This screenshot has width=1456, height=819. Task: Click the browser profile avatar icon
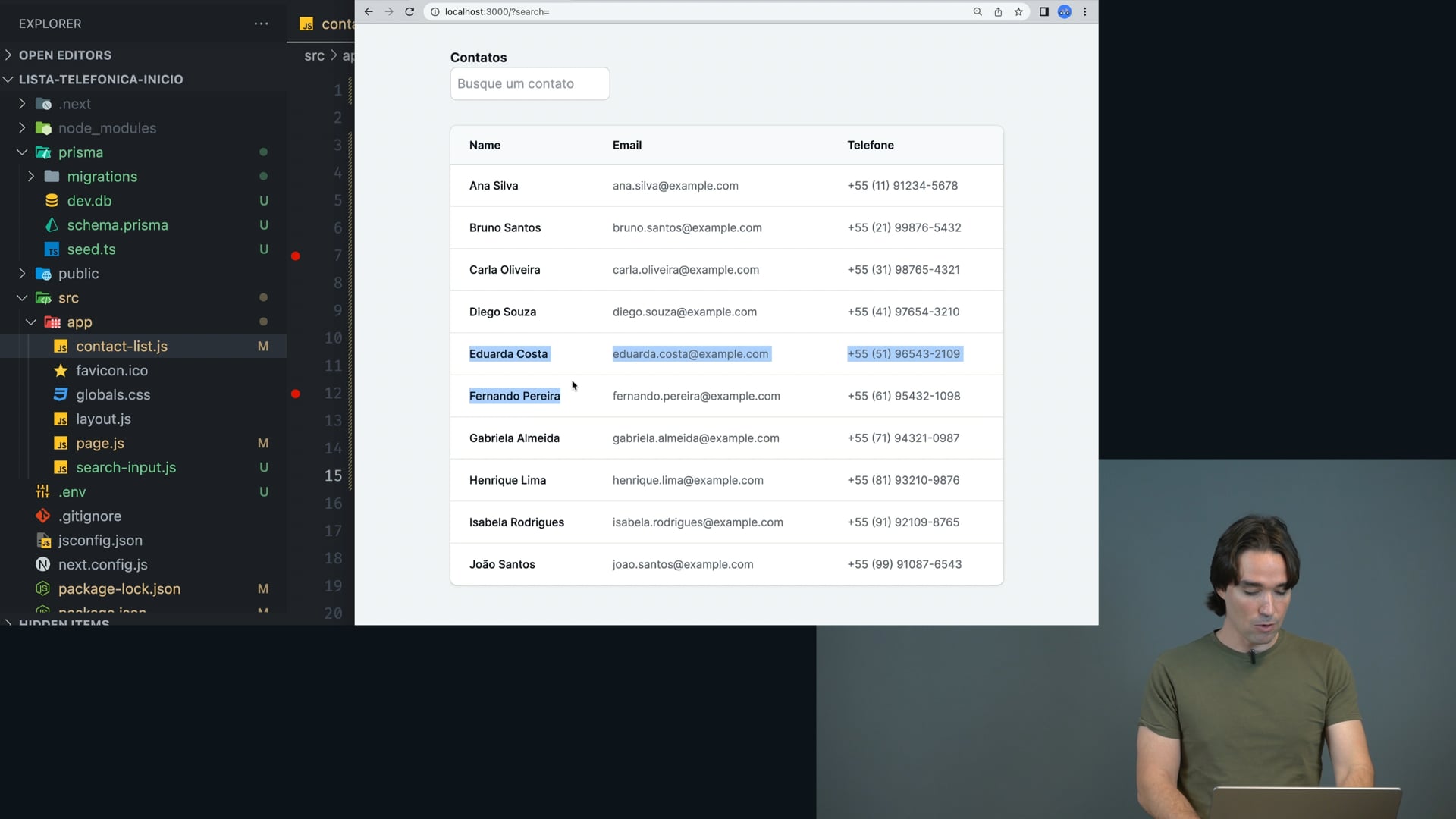tap(1065, 11)
